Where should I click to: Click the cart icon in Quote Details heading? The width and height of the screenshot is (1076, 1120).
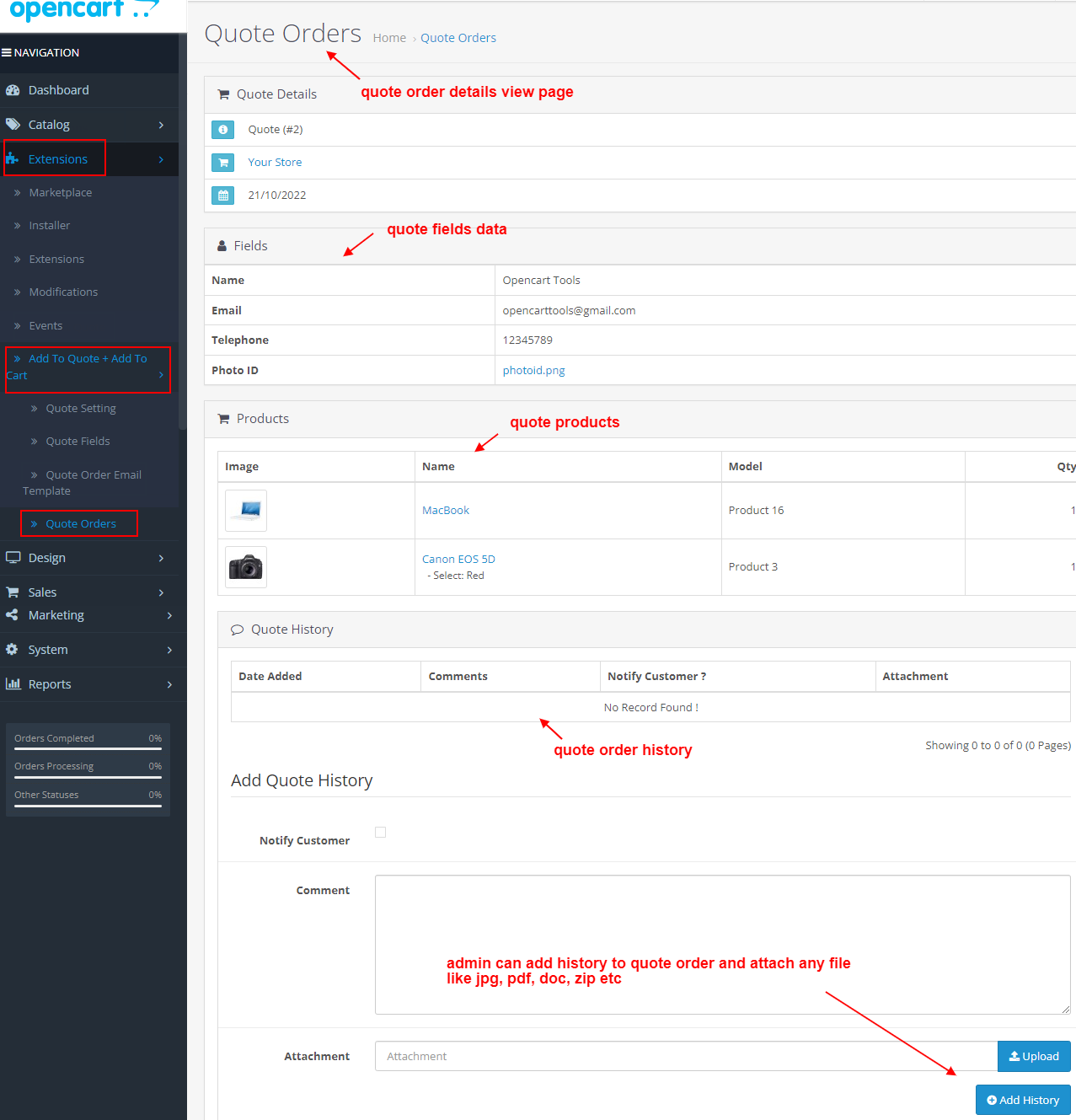(223, 94)
